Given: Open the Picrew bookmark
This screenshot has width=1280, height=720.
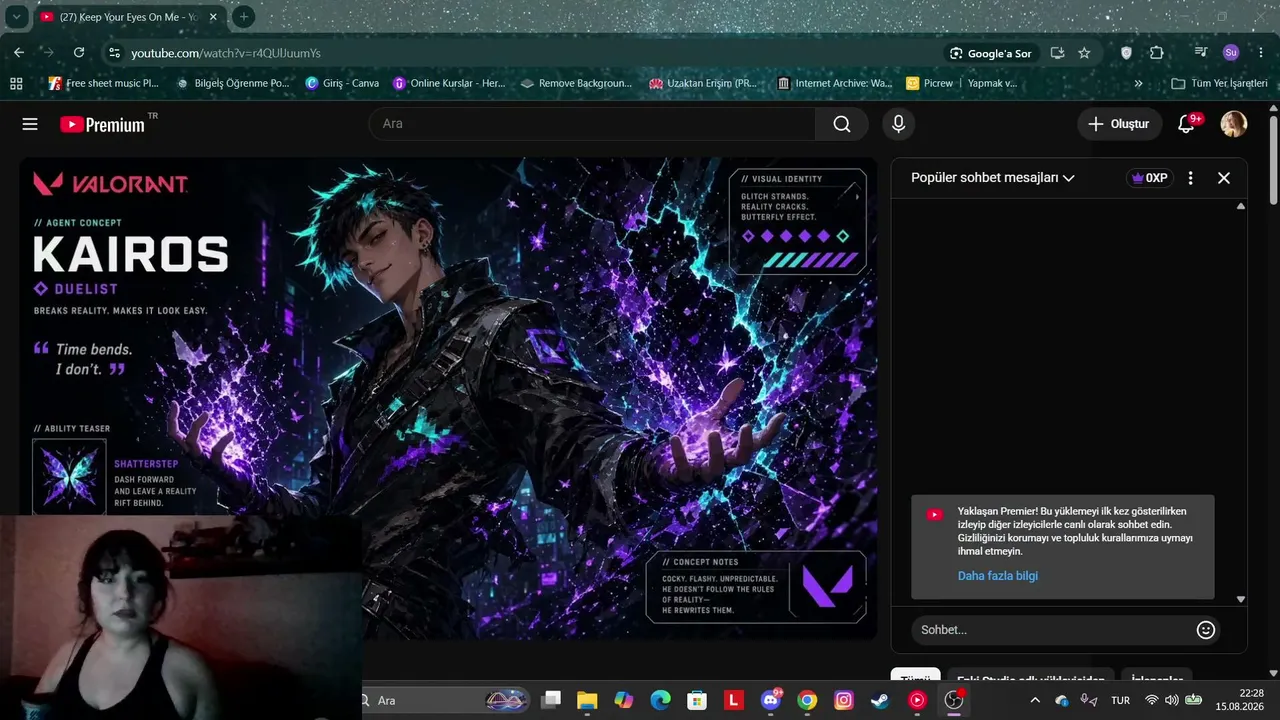Looking at the screenshot, I should [930, 83].
